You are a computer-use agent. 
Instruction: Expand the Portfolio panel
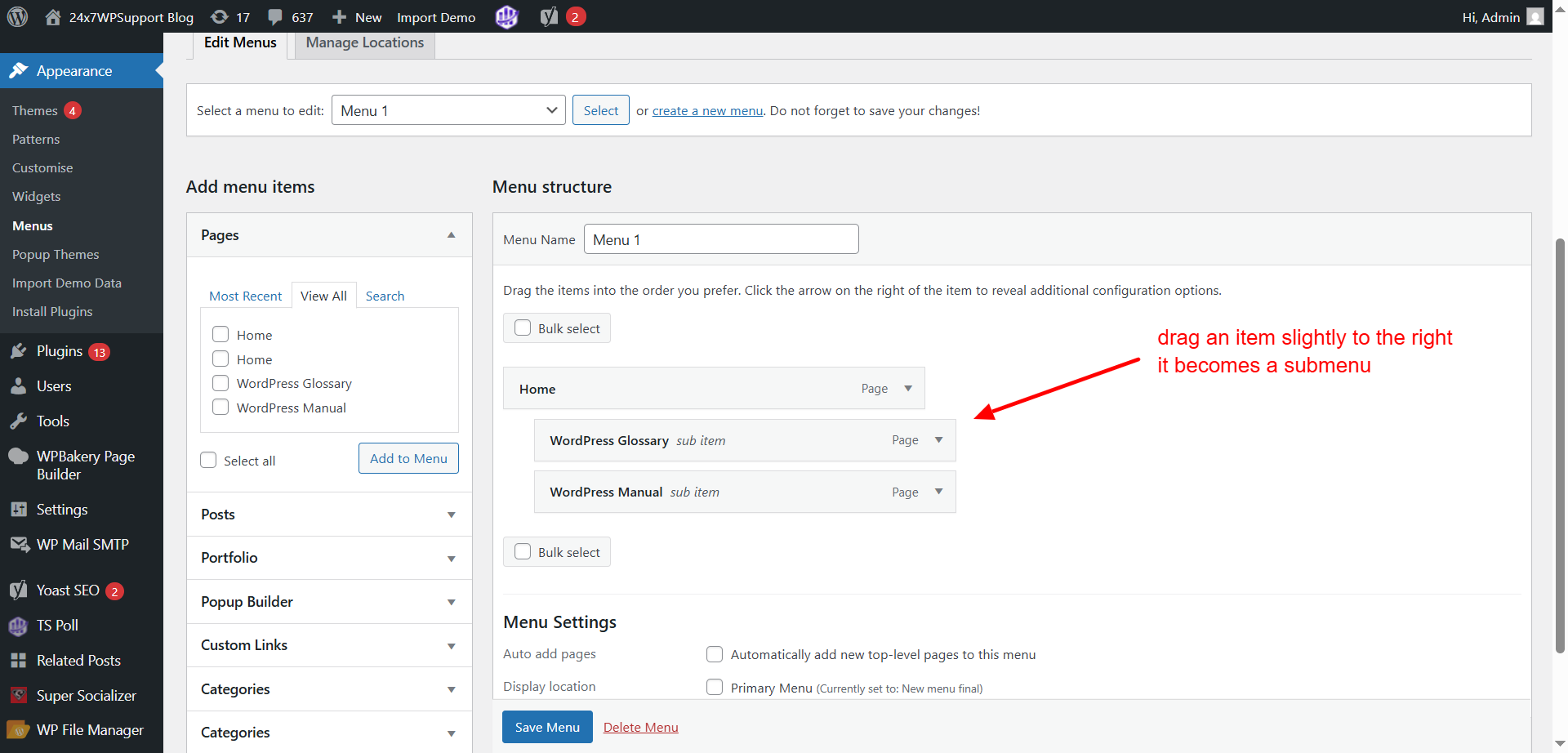(x=452, y=559)
